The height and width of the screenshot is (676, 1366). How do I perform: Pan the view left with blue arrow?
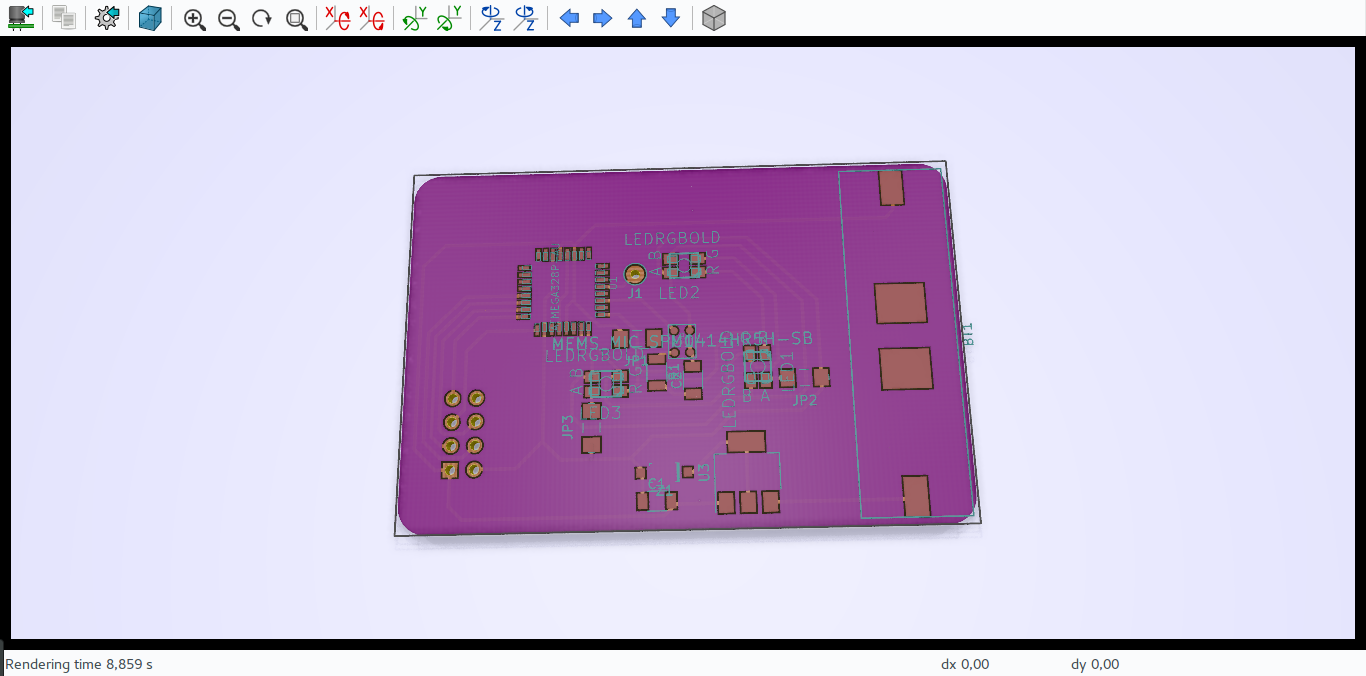click(x=570, y=17)
